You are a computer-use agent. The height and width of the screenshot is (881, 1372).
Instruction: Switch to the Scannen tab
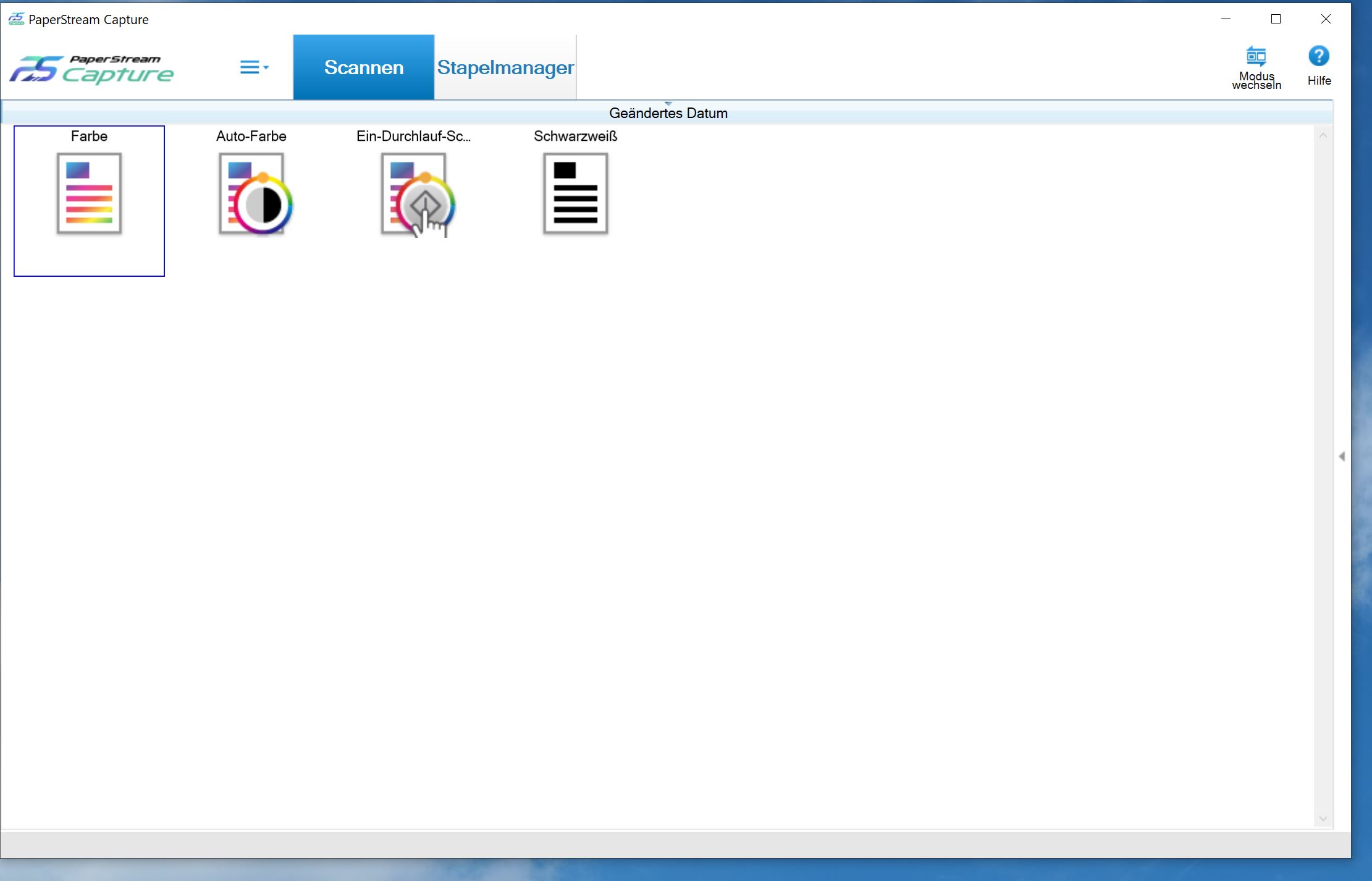pyautogui.click(x=363, y=67)
